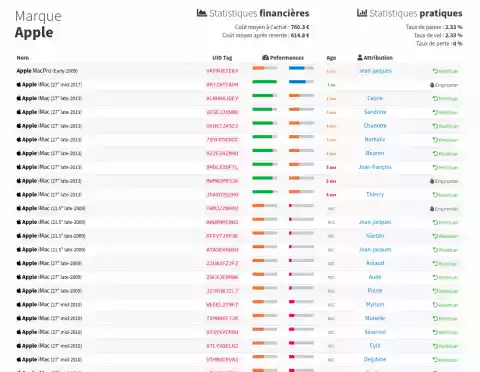
Task: Click the Apple logo in the iMac mid-2017 row
Action: (x=19, y=84)
